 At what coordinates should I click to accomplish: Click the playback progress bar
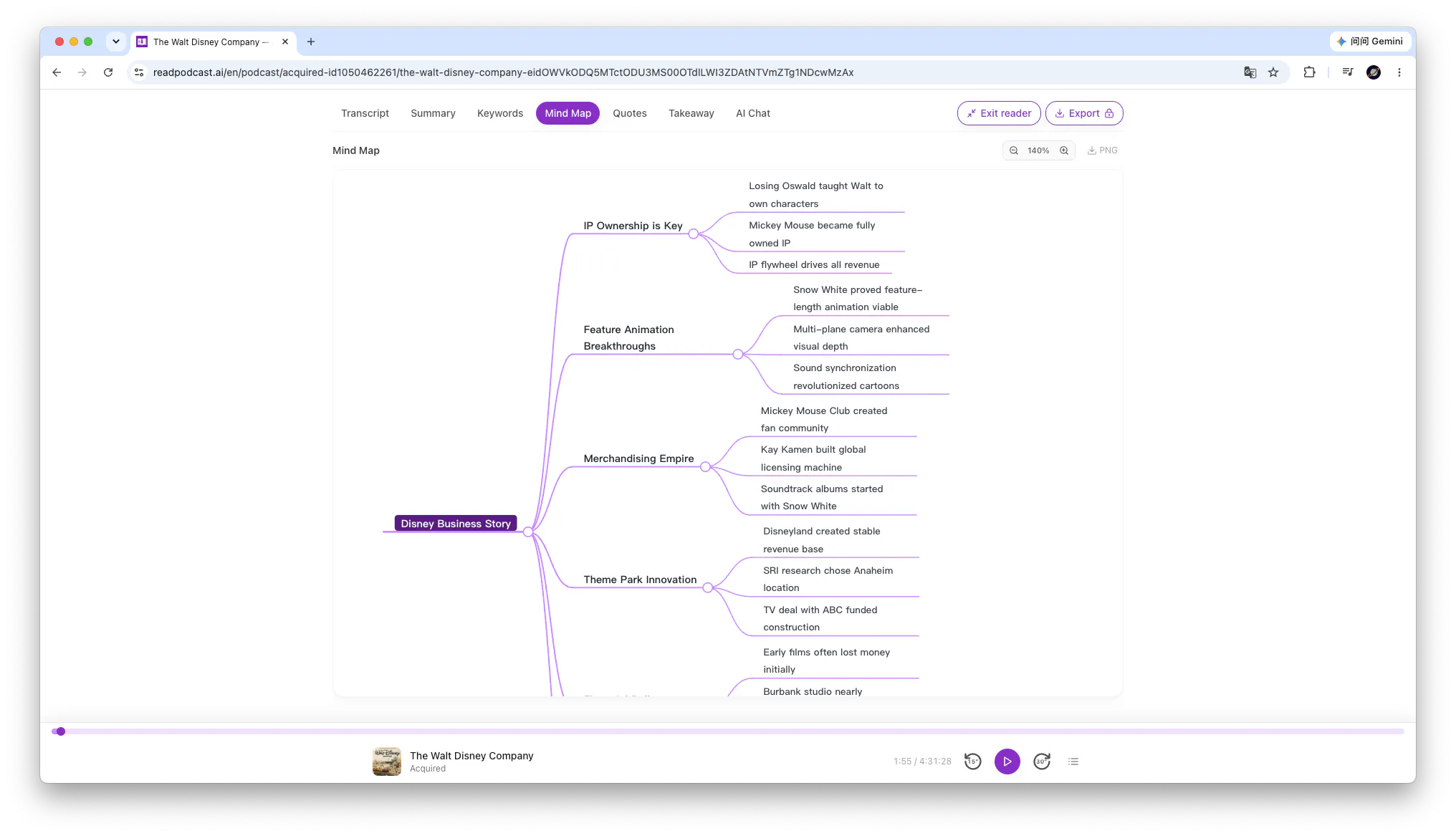click(727, 731)
